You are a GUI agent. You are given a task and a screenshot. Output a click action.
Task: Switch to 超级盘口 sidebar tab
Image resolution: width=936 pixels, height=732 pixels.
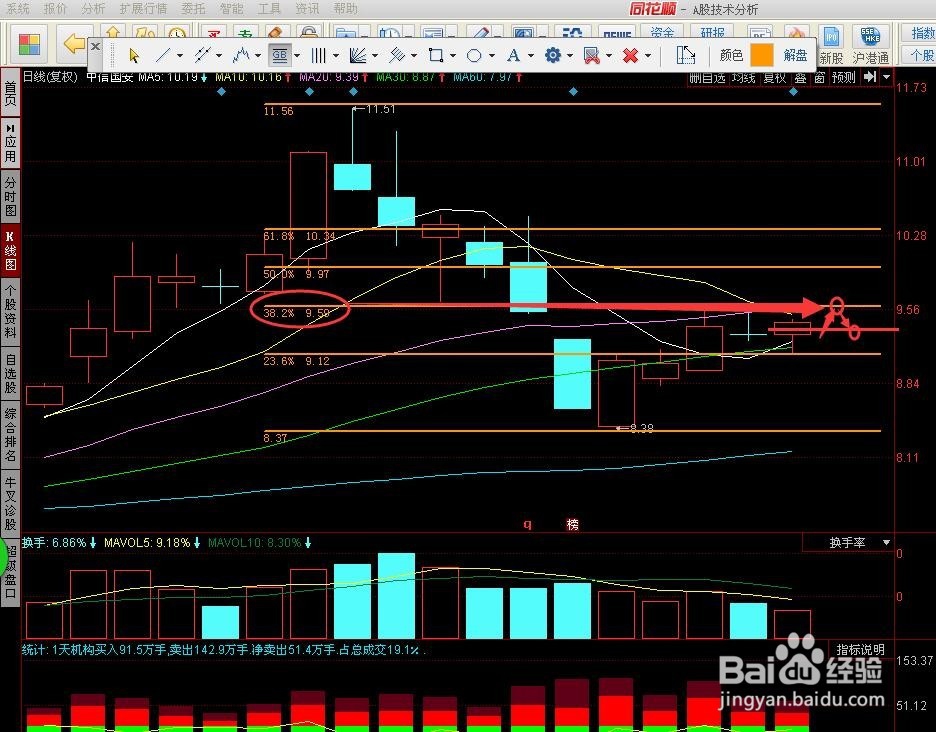10,571
